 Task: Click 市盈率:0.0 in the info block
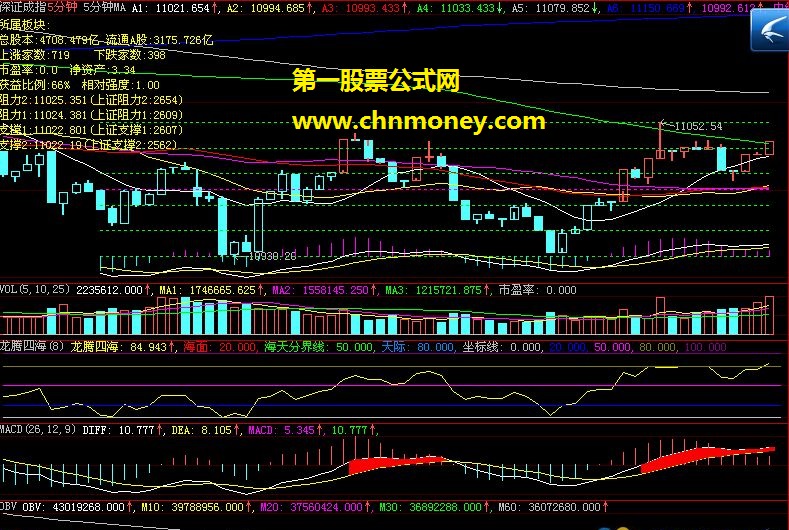pos(29,70)
